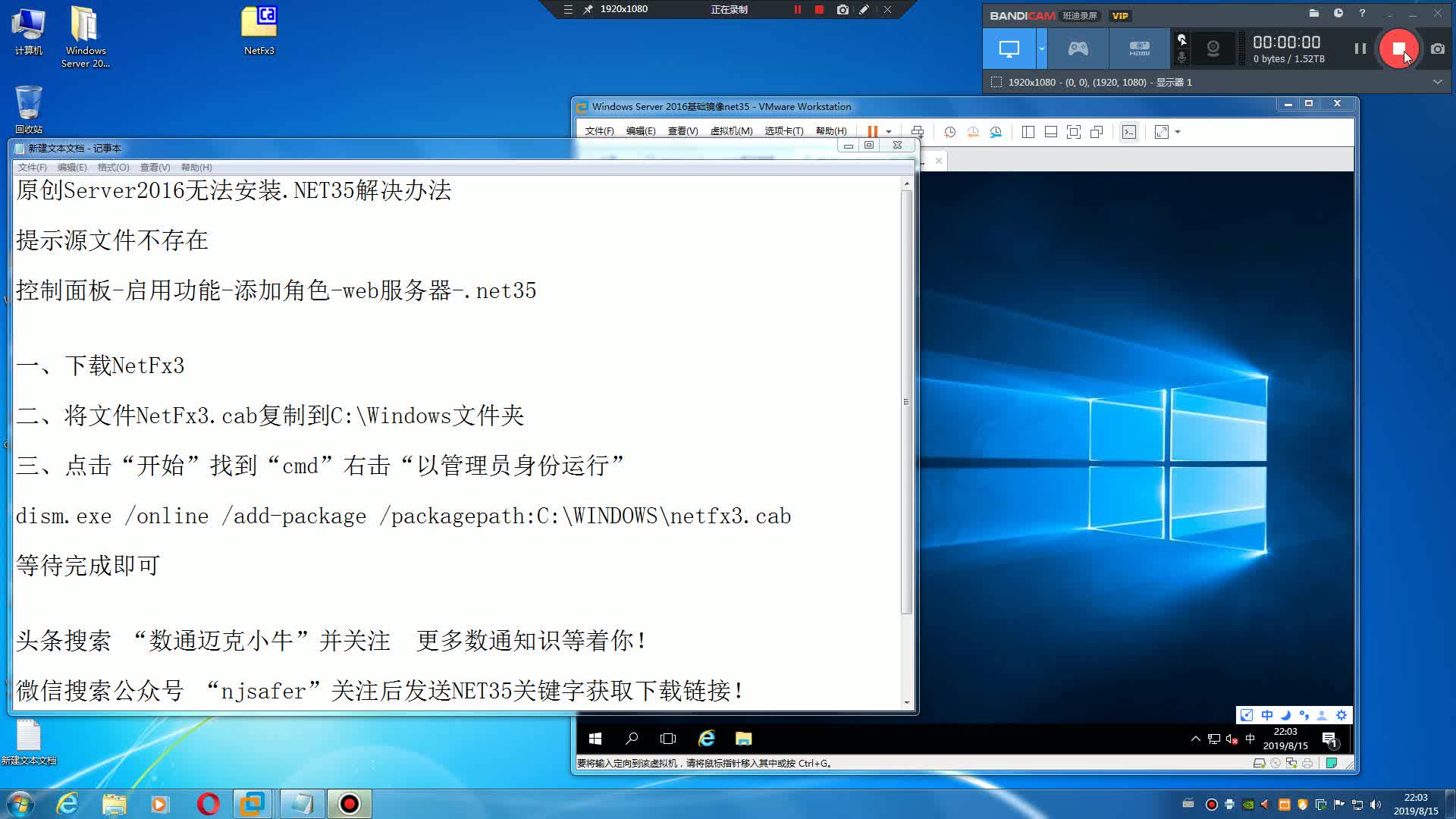Select the NetFx3 cab file on the desktop

259,31
